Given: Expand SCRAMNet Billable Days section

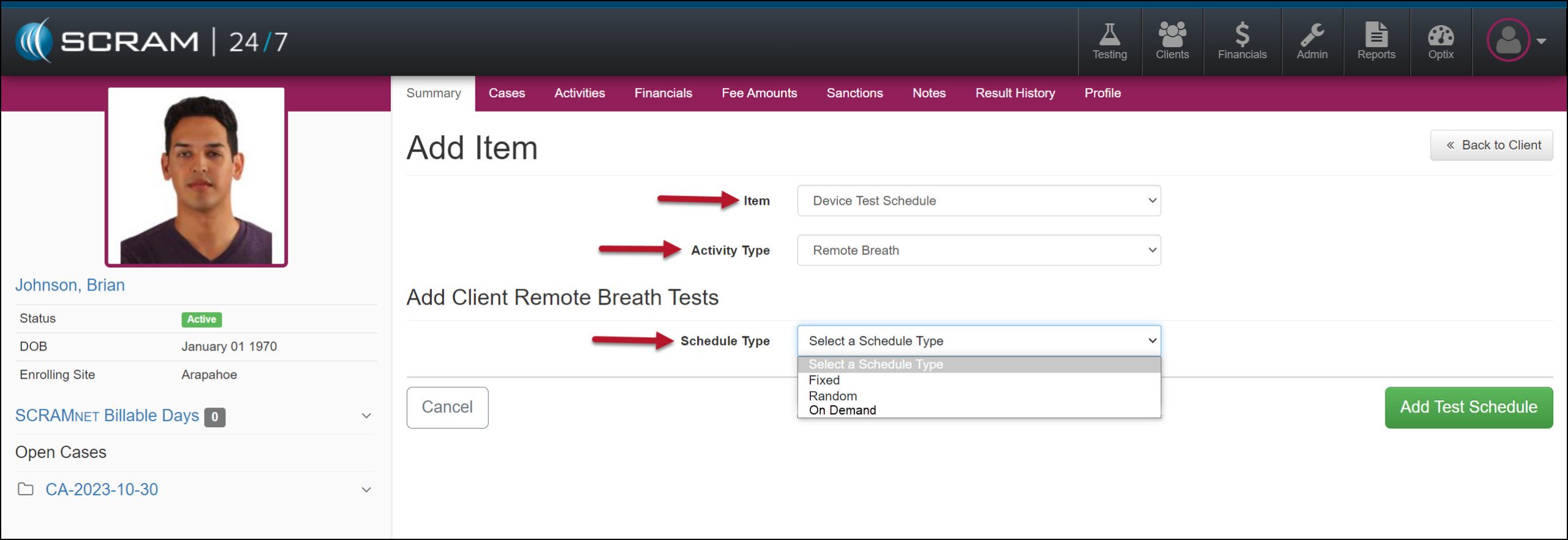Looking at the screenshot, I should 366,416.
